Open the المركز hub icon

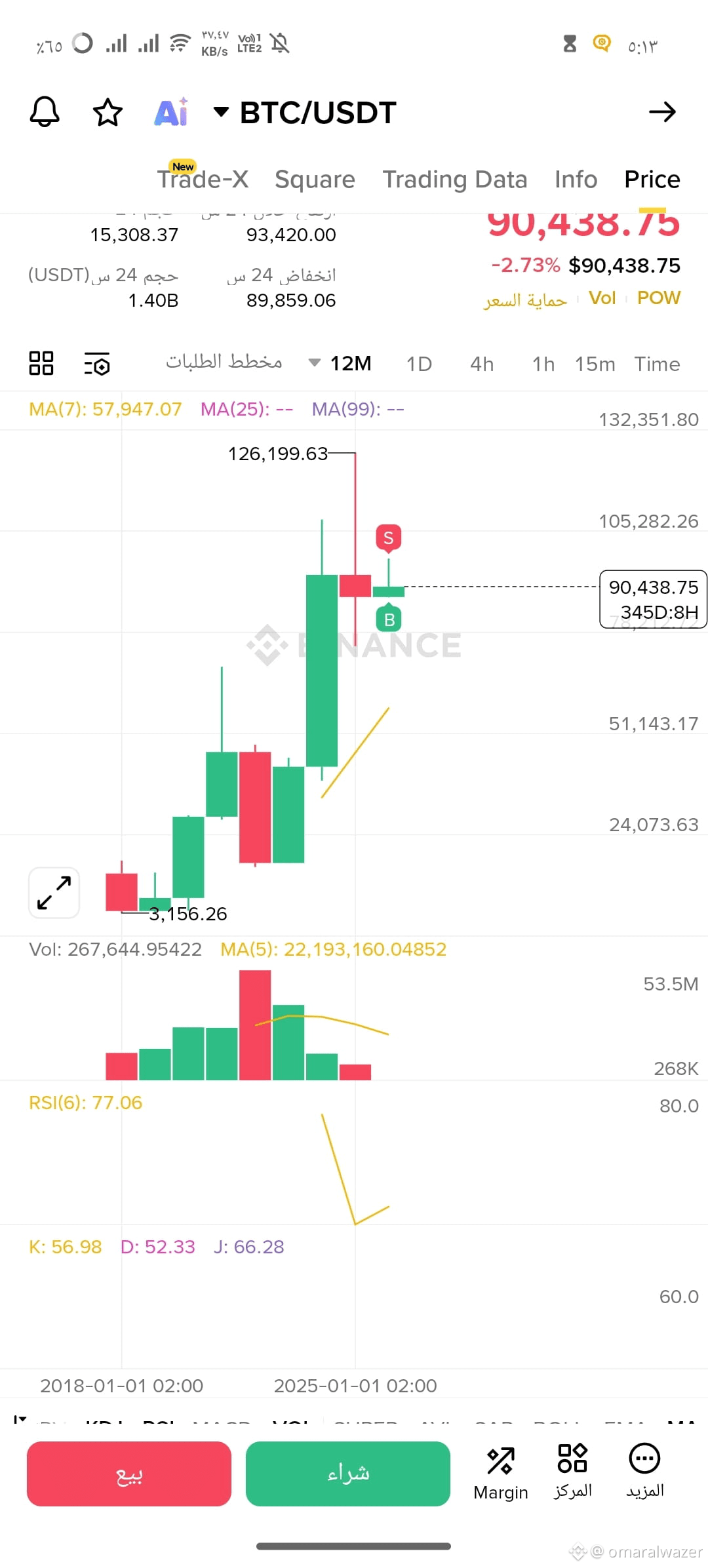572,1472
